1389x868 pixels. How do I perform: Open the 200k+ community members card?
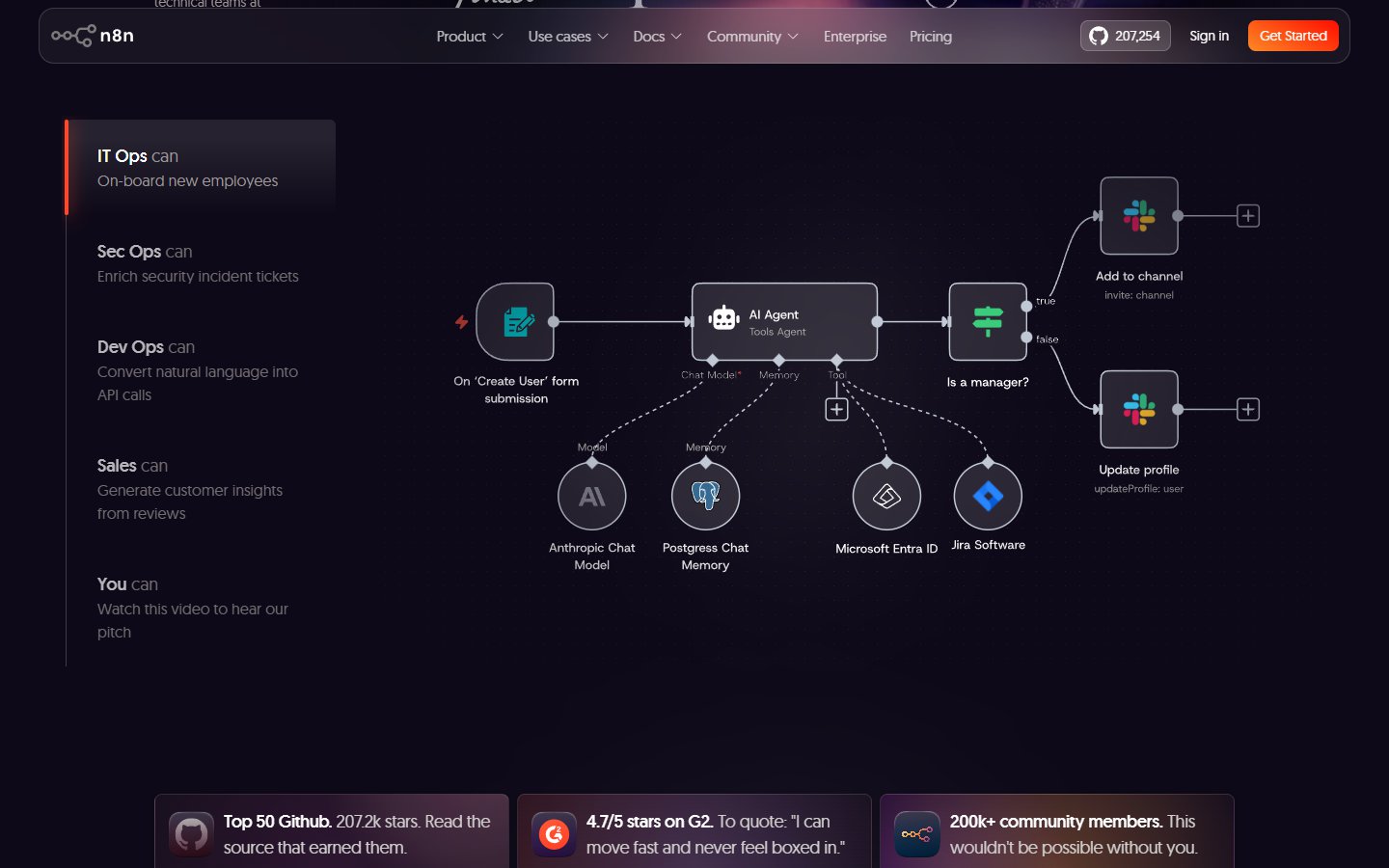[1057, 831]
